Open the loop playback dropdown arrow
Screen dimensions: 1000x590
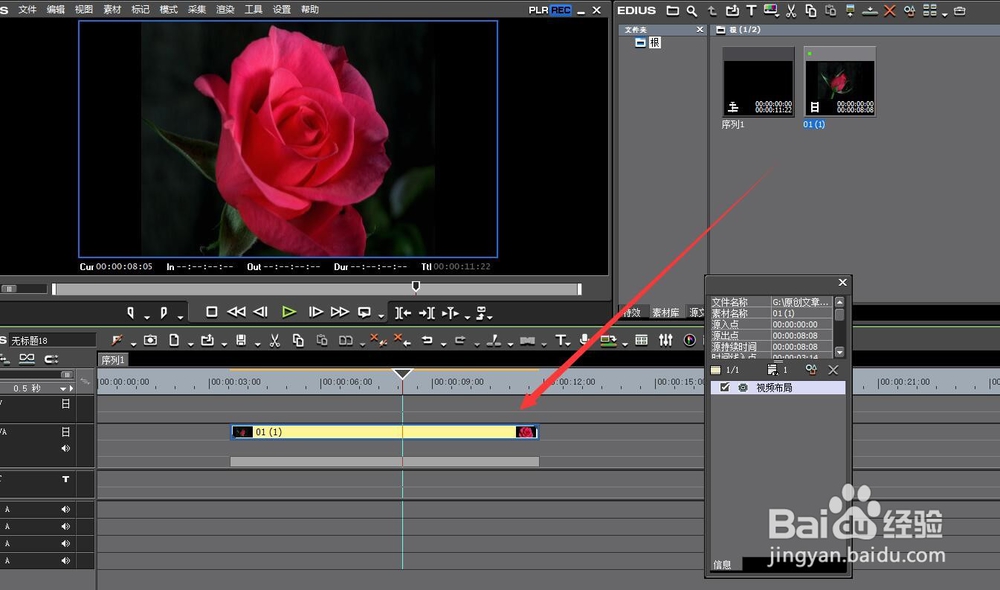[x=381, y=316]
